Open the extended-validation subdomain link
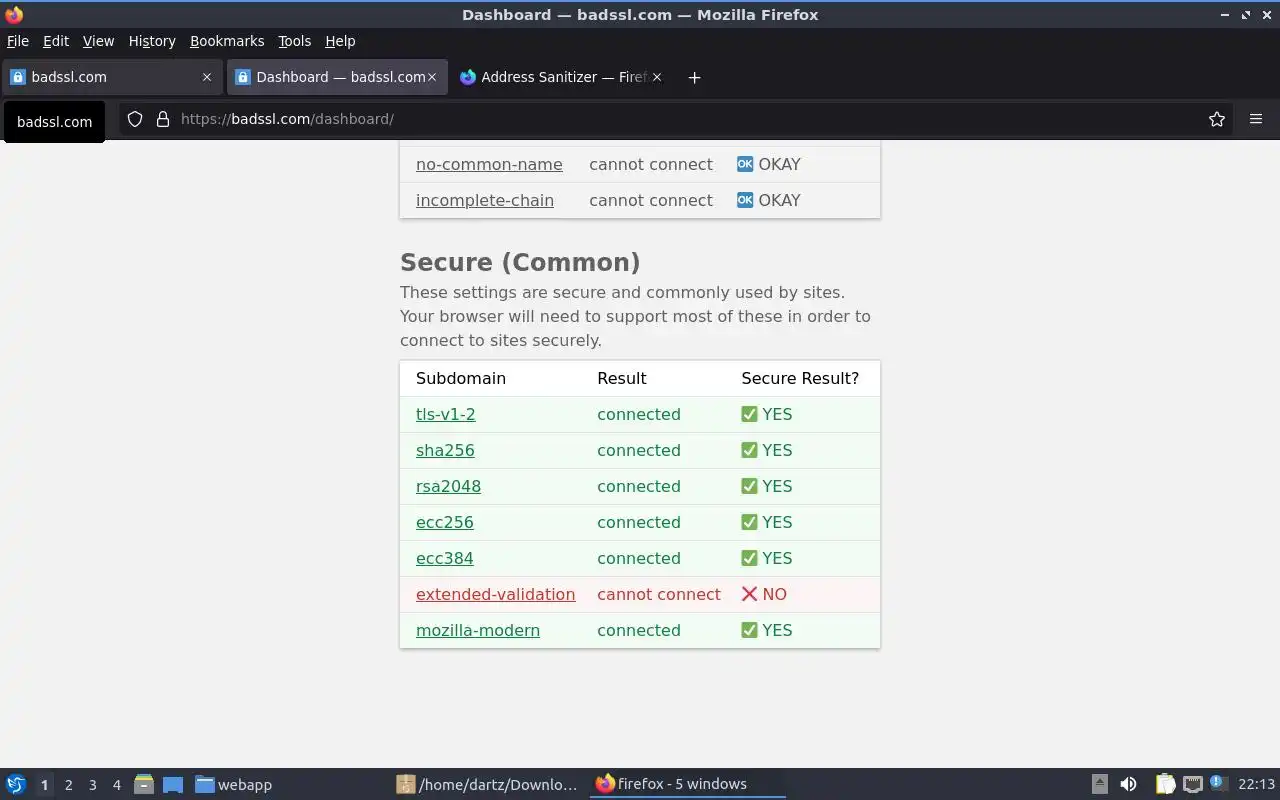 (x=496, y=594)
